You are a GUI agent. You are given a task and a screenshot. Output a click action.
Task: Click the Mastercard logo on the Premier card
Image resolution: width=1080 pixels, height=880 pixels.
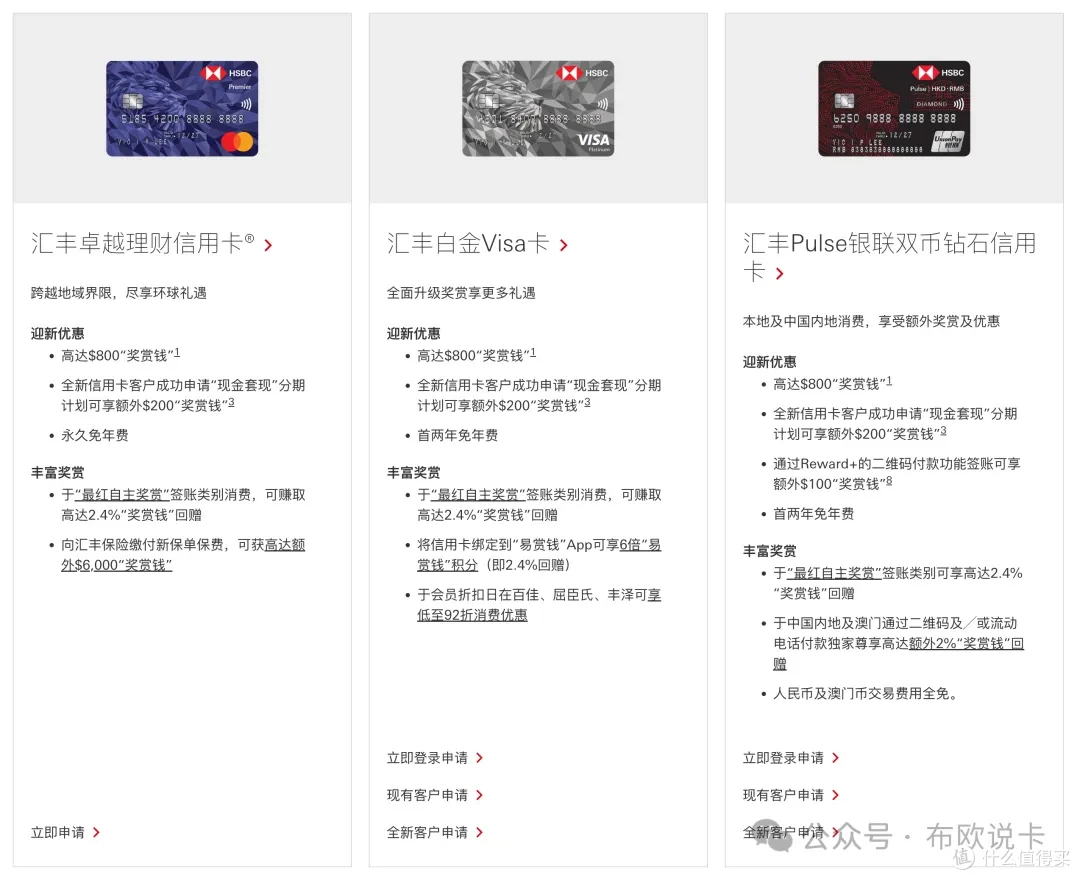pos(237,141)
